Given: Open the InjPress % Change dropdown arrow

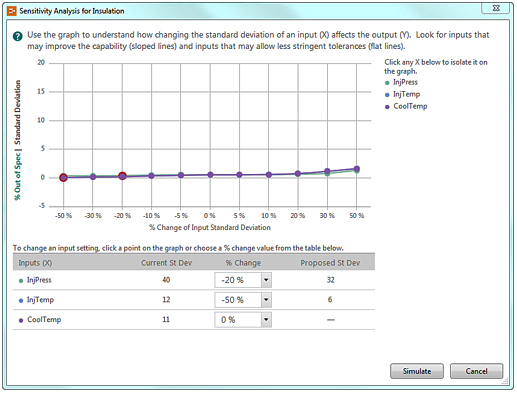Looking at the screenshot, I should (266, 280).
